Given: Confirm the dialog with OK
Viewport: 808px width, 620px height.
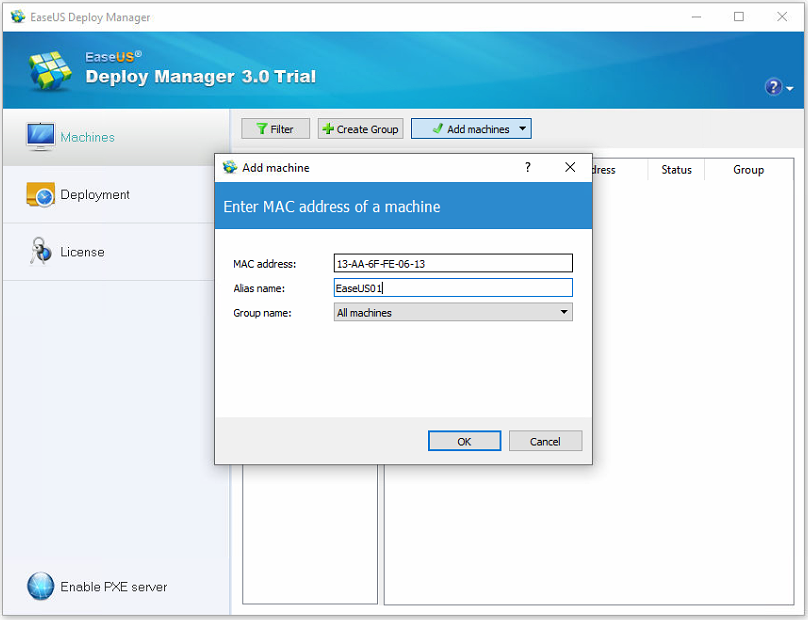Looking at the screenshot, I should (464, 441).
